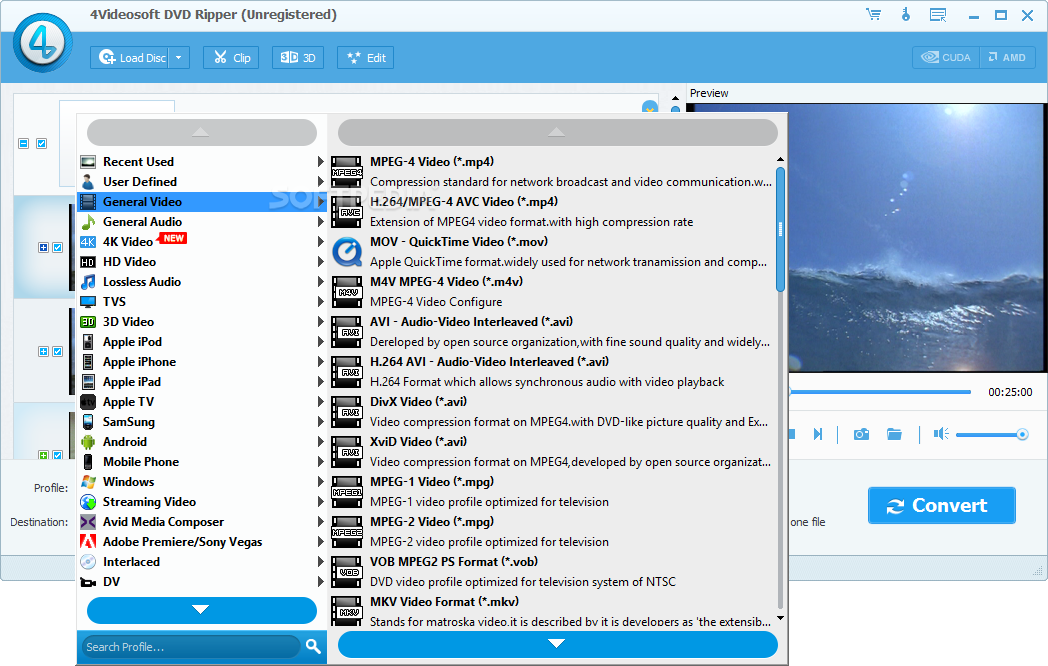This screenshot has height=666, width=1048.
Task: Click the Load Disc button
Action: click(130, 58)
